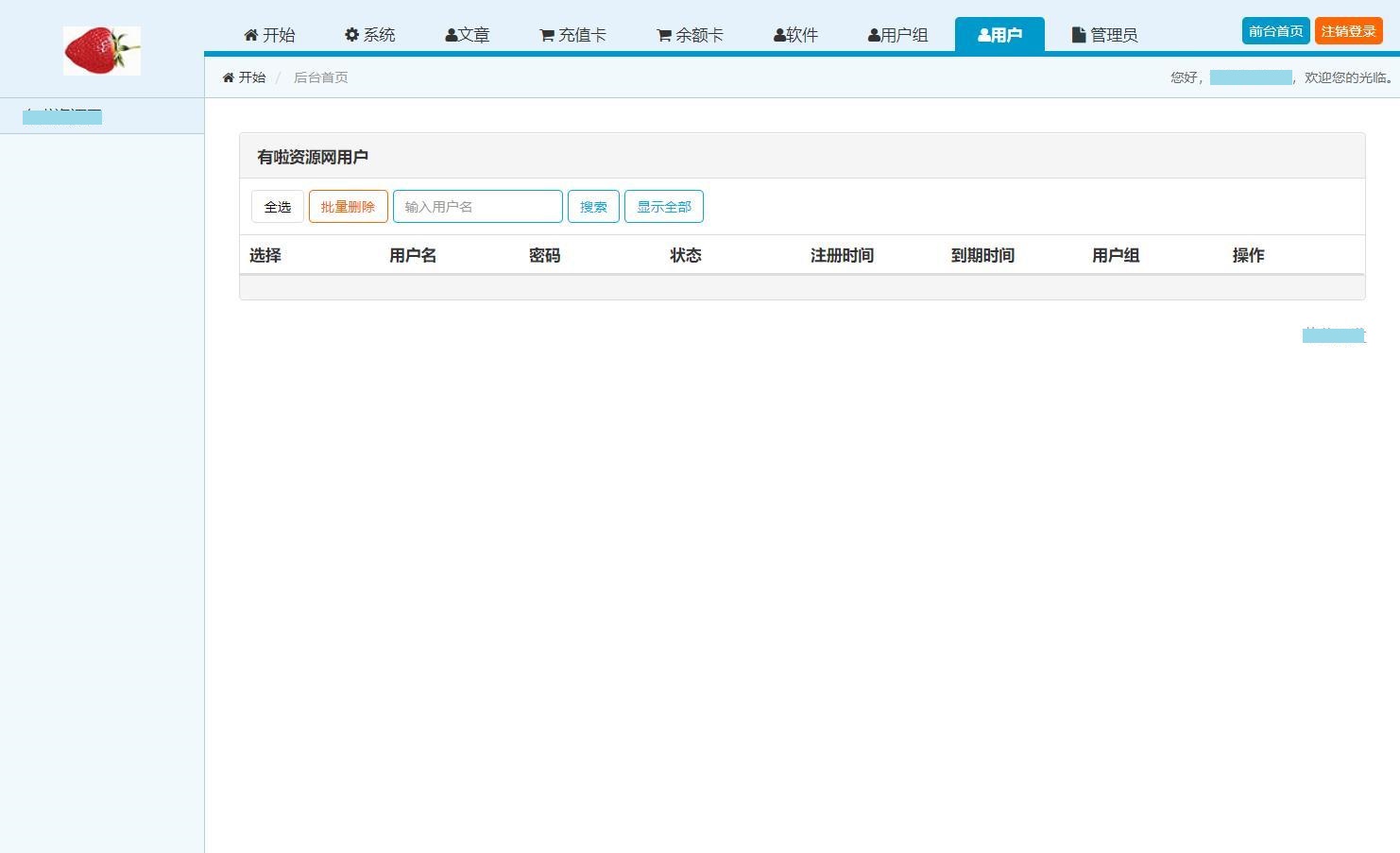Select the home icon beside 开始

point(249,34)
